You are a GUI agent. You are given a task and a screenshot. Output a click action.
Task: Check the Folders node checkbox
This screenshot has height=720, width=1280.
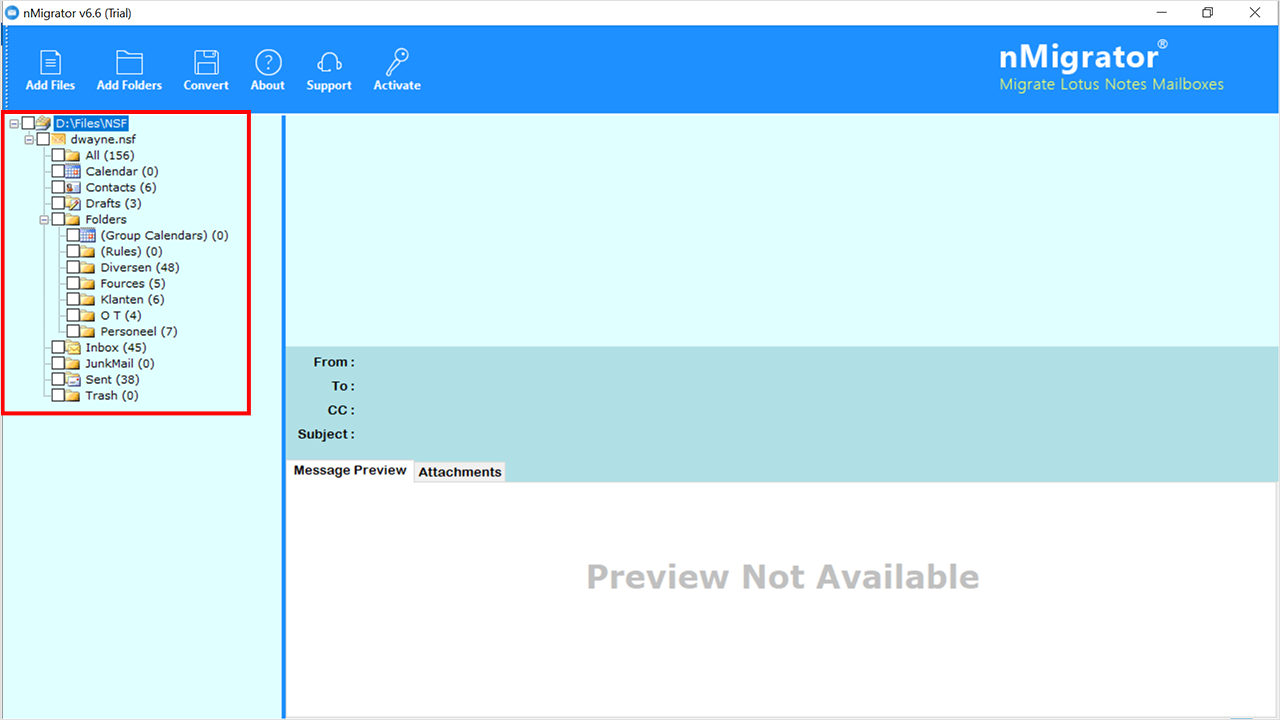58,219
